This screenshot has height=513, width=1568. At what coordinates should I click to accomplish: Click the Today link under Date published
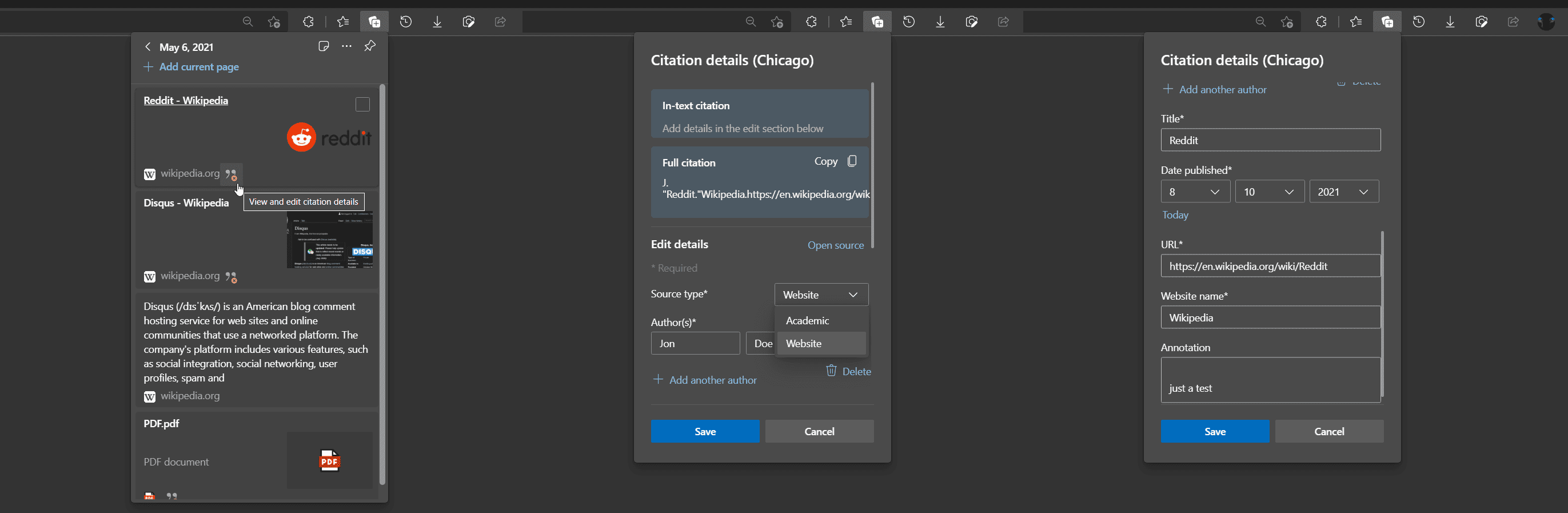(1175, 215)
